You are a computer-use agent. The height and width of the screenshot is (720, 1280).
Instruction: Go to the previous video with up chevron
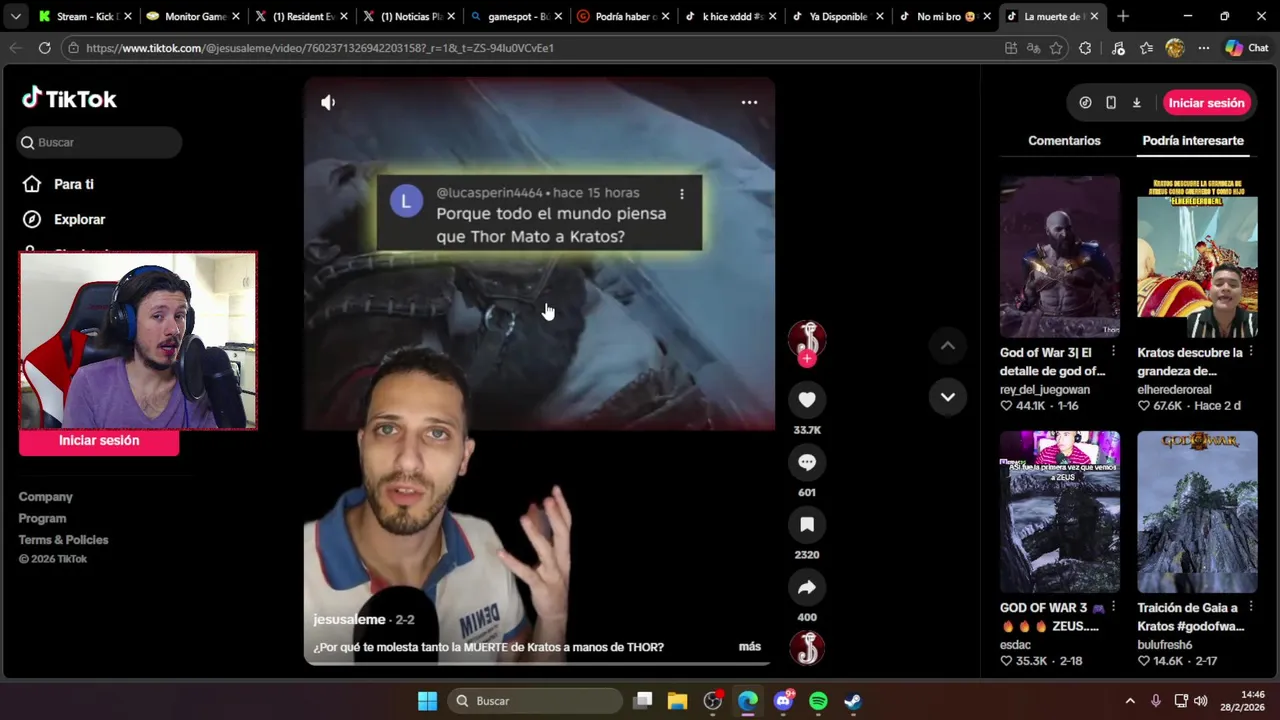(x=947, y=346)
